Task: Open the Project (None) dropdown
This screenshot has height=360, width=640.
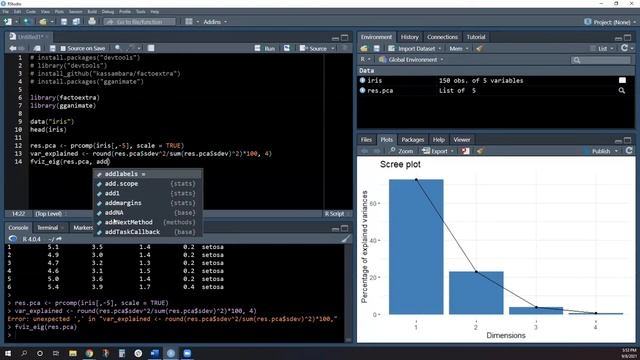Action: coord(610,22)
